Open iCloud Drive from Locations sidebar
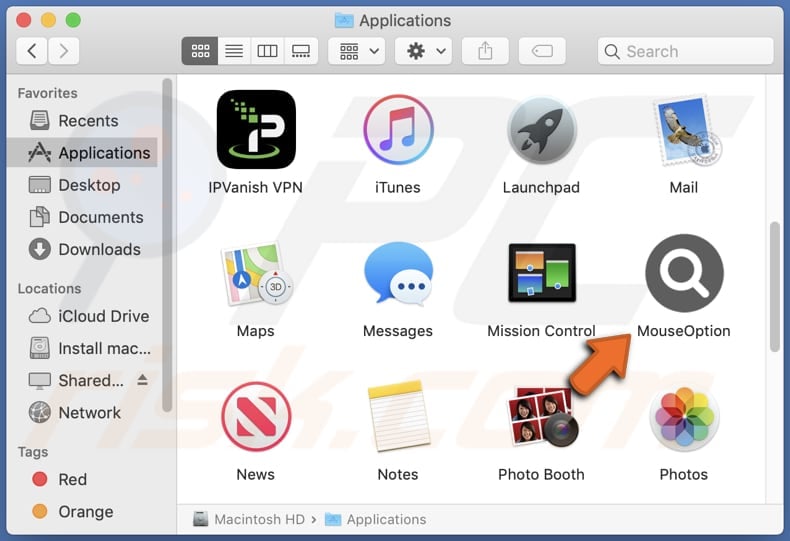 click(103, 316)
